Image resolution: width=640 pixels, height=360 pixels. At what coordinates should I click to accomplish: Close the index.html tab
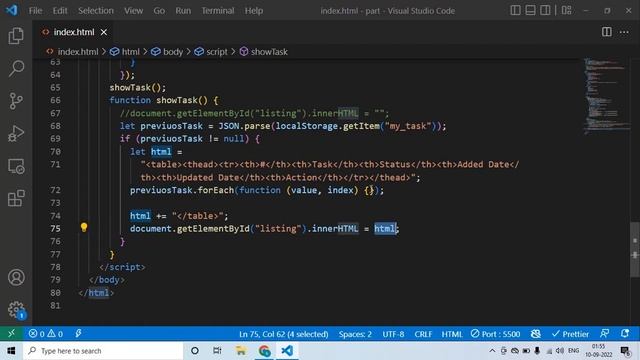point(104,32)
